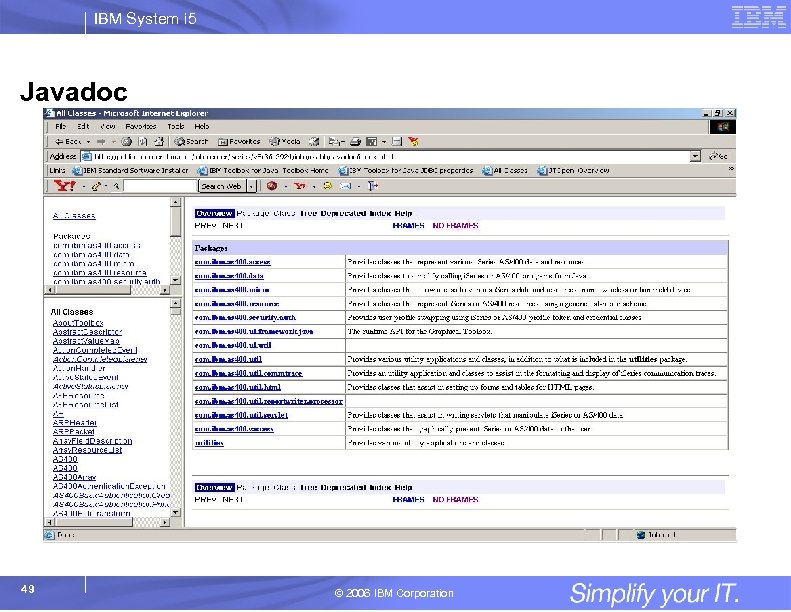Click the Discuss icon in the toolbar
The image size is (791, 612).
click(397, 142)
